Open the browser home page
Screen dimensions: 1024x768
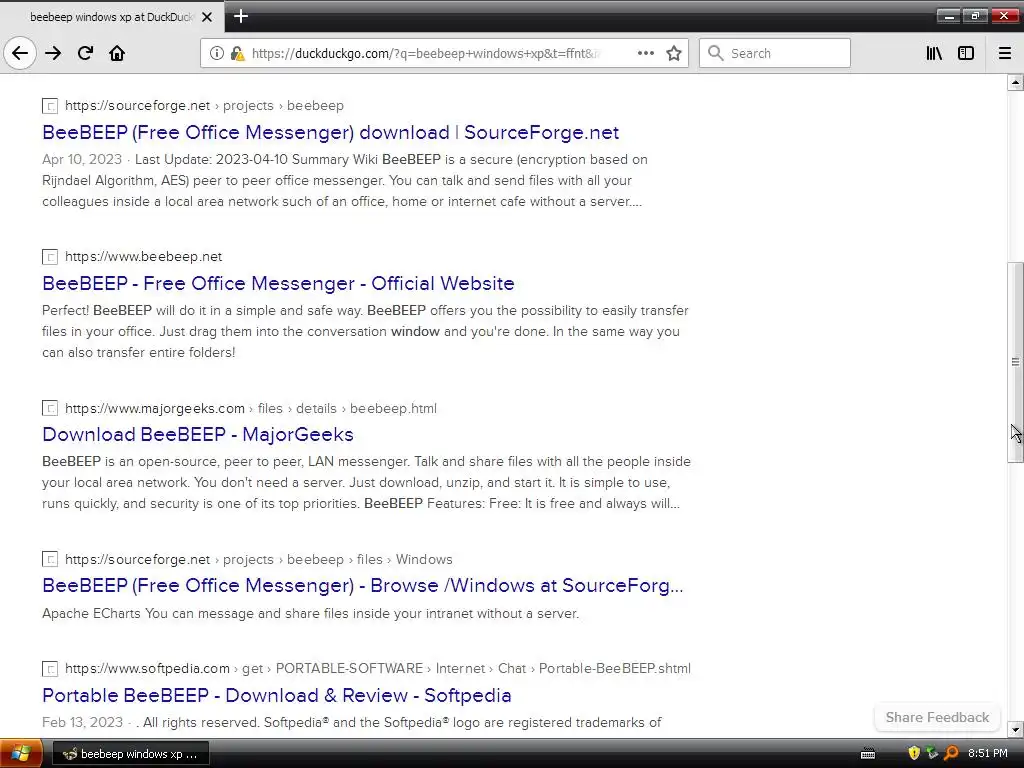(x=117, y=53)
